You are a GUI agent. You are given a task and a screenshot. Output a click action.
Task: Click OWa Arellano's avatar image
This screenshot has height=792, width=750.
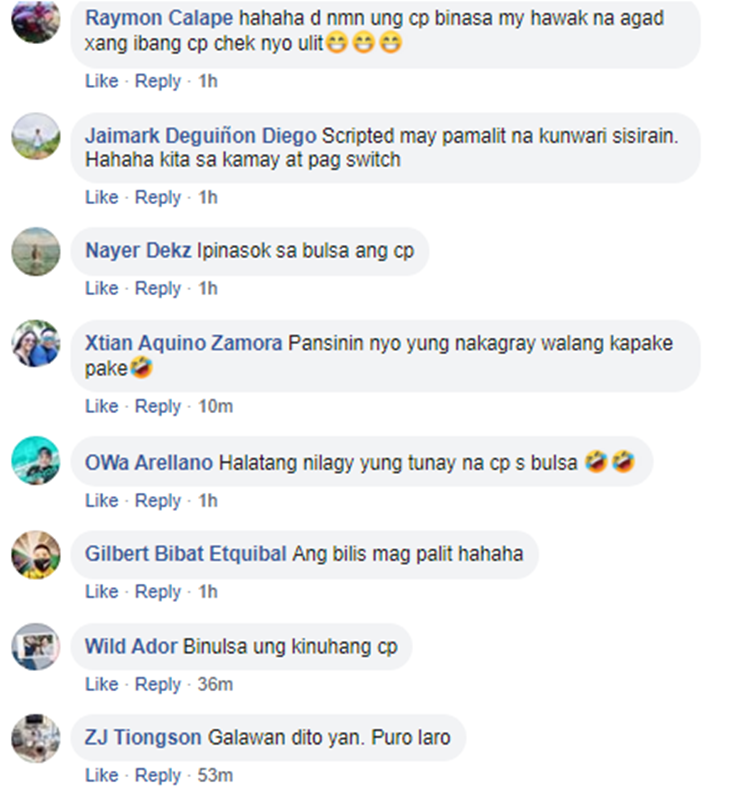tap(36, 460)
